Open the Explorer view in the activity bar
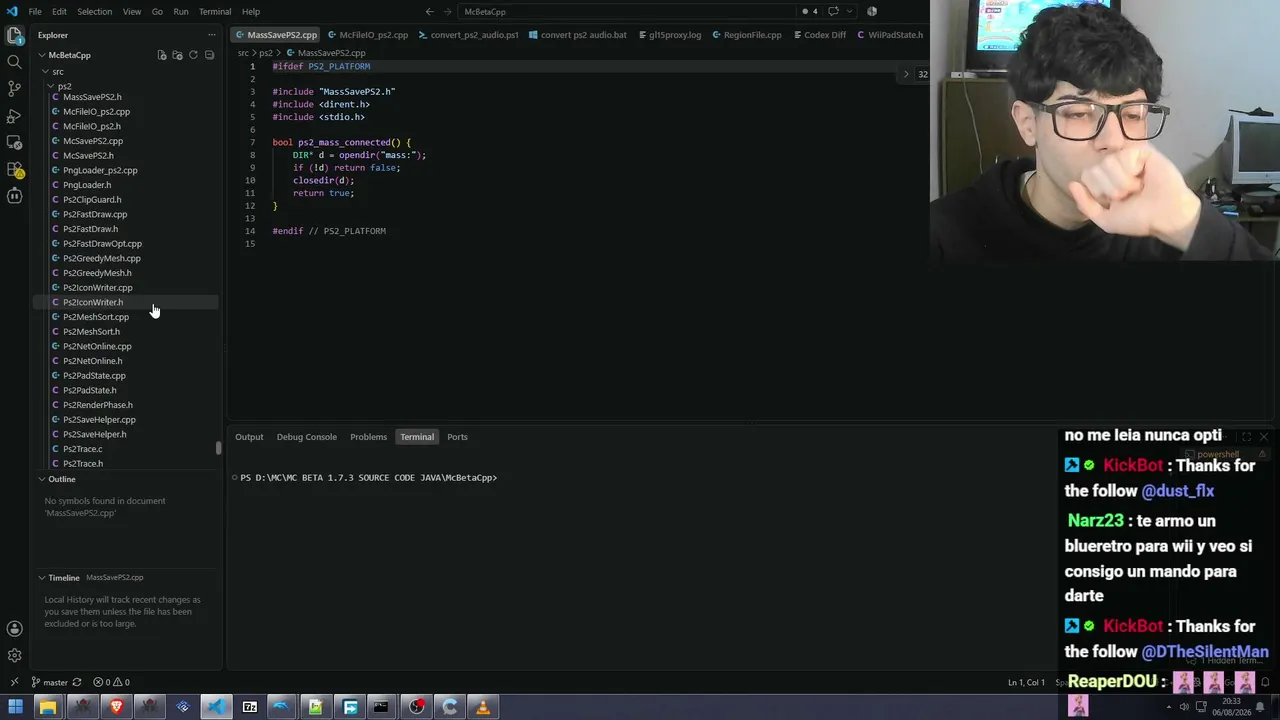 coord(14,36)
